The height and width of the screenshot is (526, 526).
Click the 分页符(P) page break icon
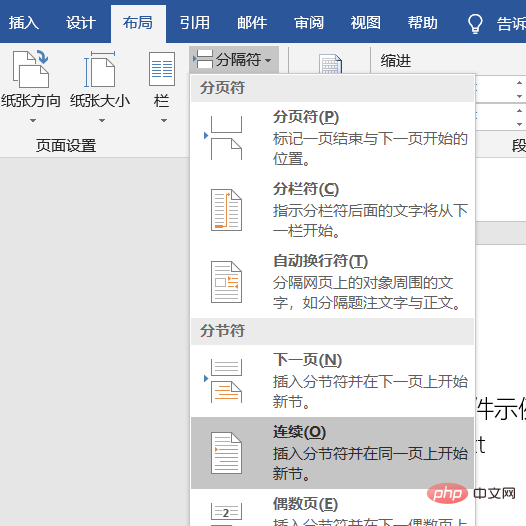tap(224, 138)
